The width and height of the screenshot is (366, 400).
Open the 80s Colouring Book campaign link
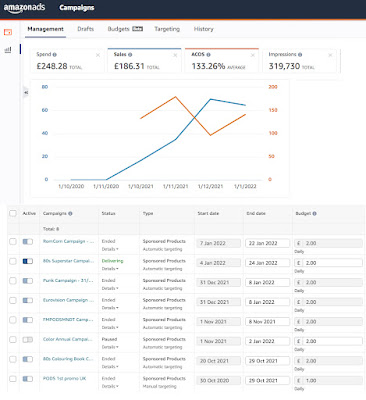68,359
